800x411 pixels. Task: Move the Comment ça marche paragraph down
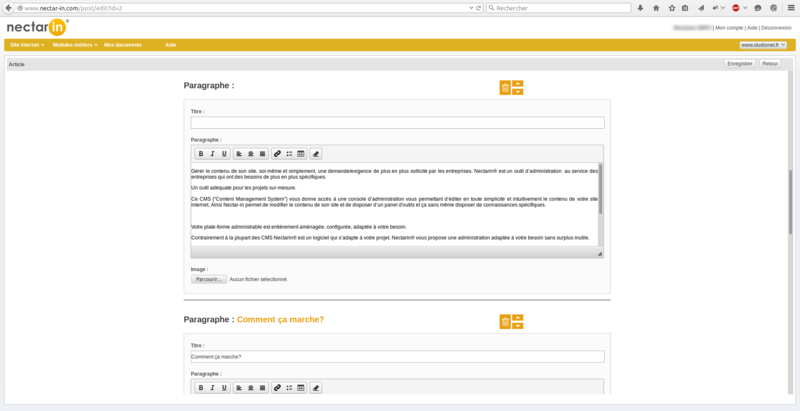pyautogui.click(x=518, y=326)
